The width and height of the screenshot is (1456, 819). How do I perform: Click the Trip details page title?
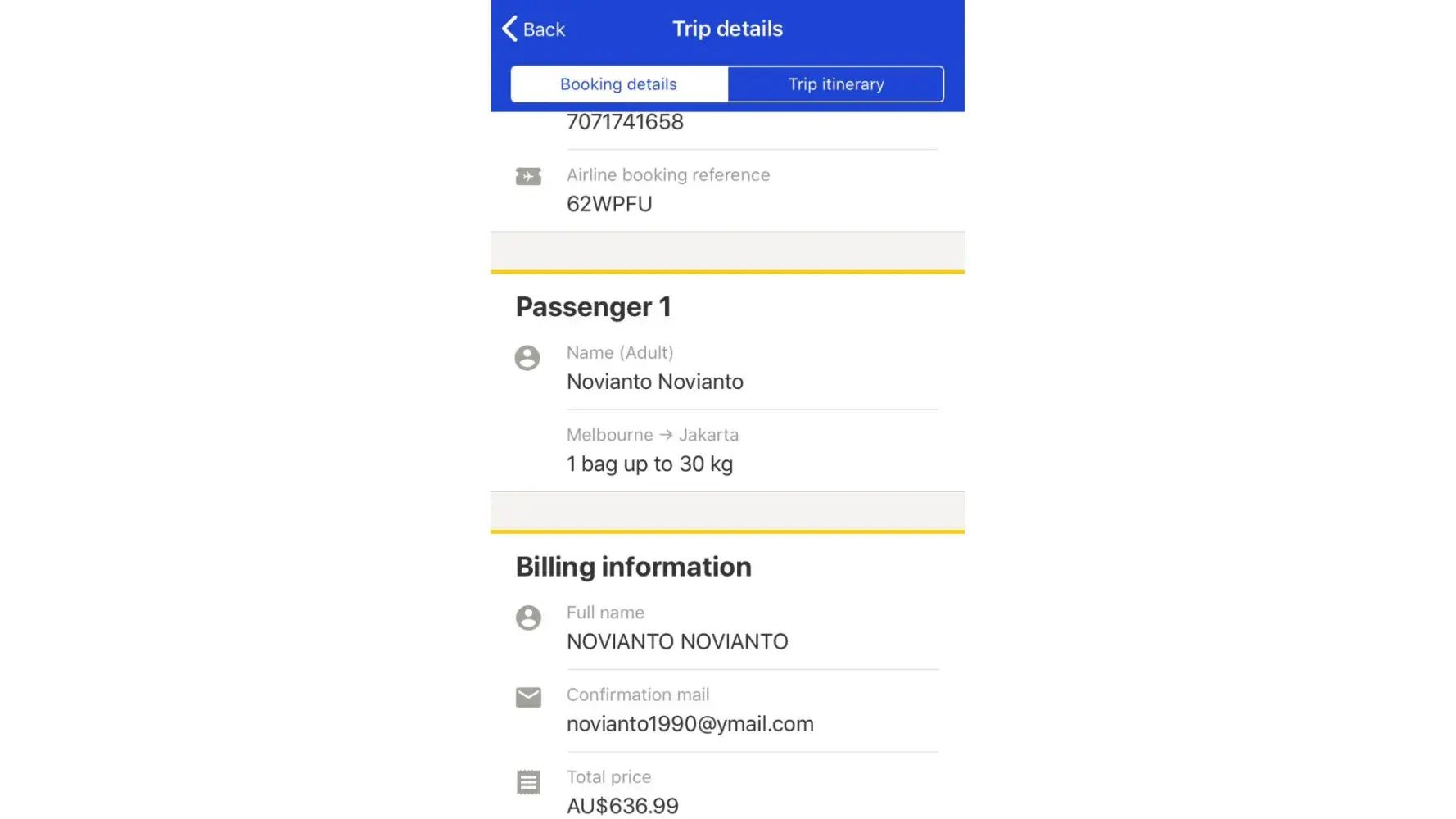(x=727, y=29)
